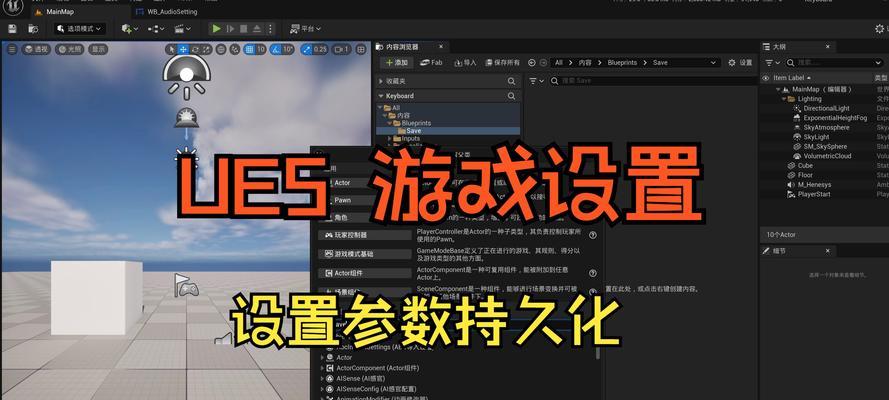Choose the scale tool
This screenshot has height=400, width=889.
(x=206, y=49)
